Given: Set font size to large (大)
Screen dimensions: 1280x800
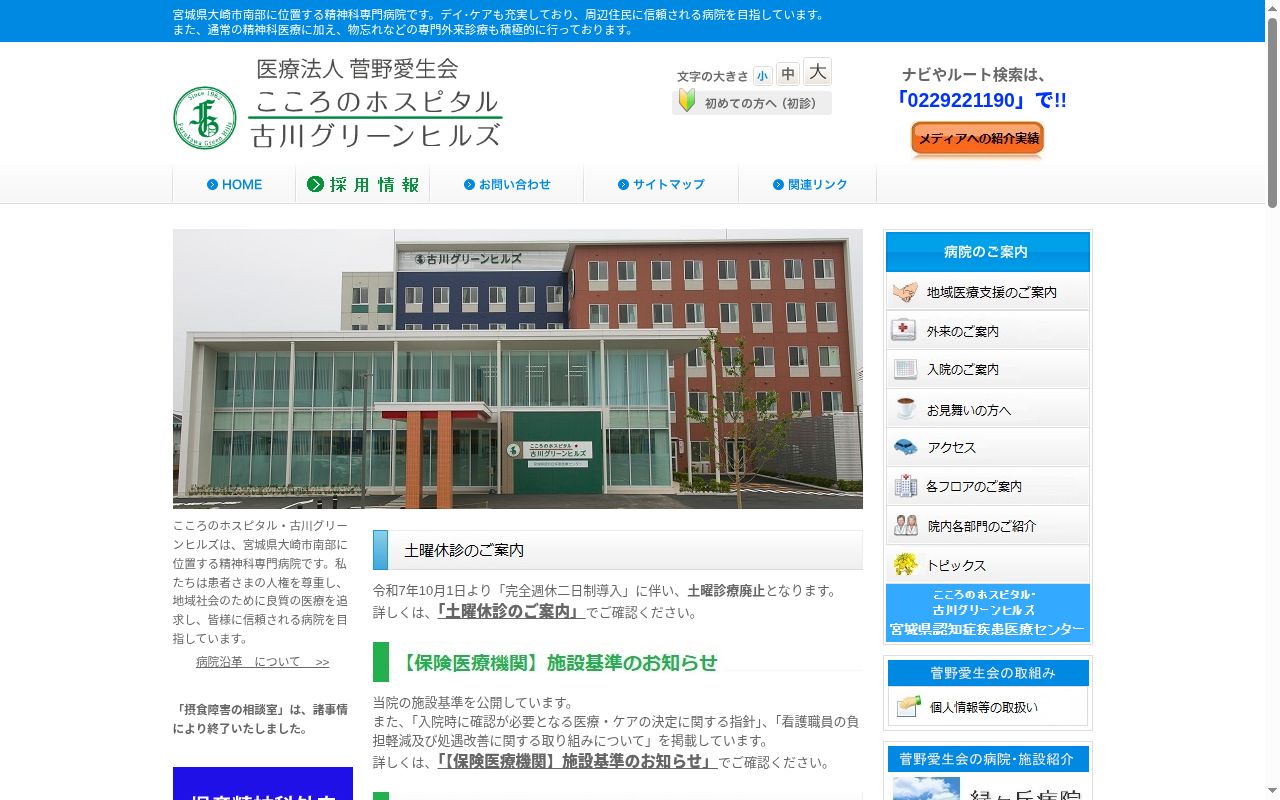Looking at the screenshot, I should 817,72.
